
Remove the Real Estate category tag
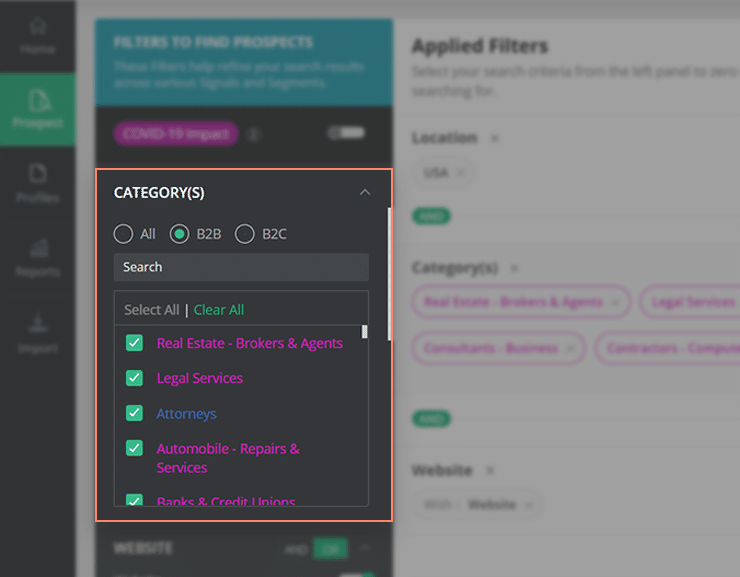pyautogui.click(x=616, y=302)
